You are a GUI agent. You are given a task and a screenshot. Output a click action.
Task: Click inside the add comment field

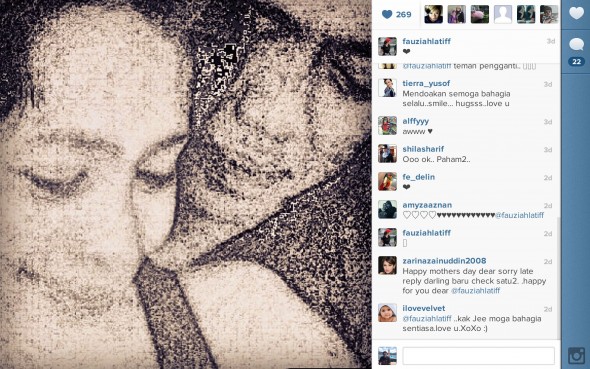click(x=478, y=356)
